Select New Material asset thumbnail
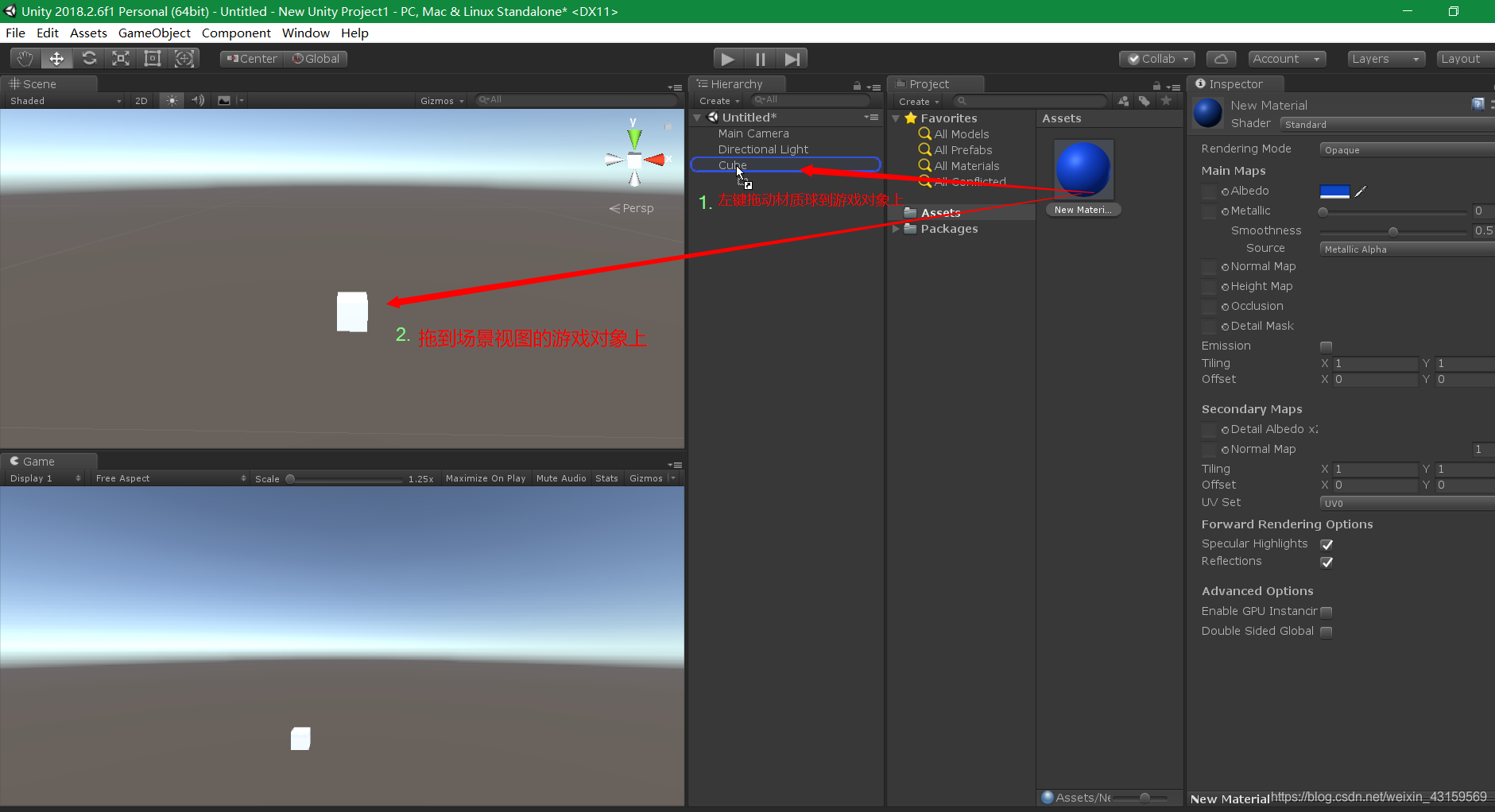This screenshot has height=812, width=1495. 1083,169
